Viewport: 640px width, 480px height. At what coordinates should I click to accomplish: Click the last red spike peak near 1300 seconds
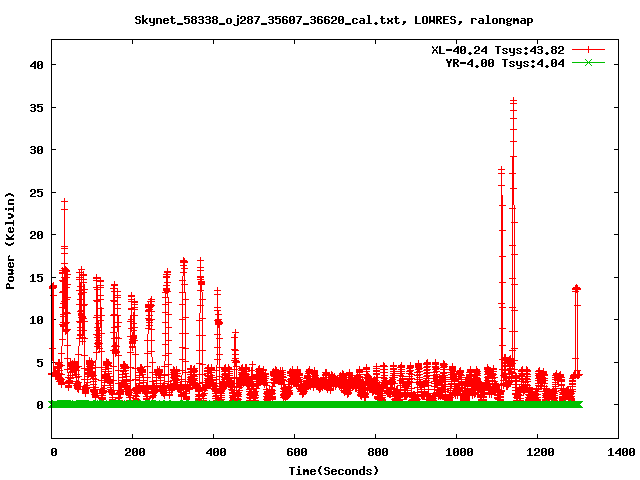[576, 288]
